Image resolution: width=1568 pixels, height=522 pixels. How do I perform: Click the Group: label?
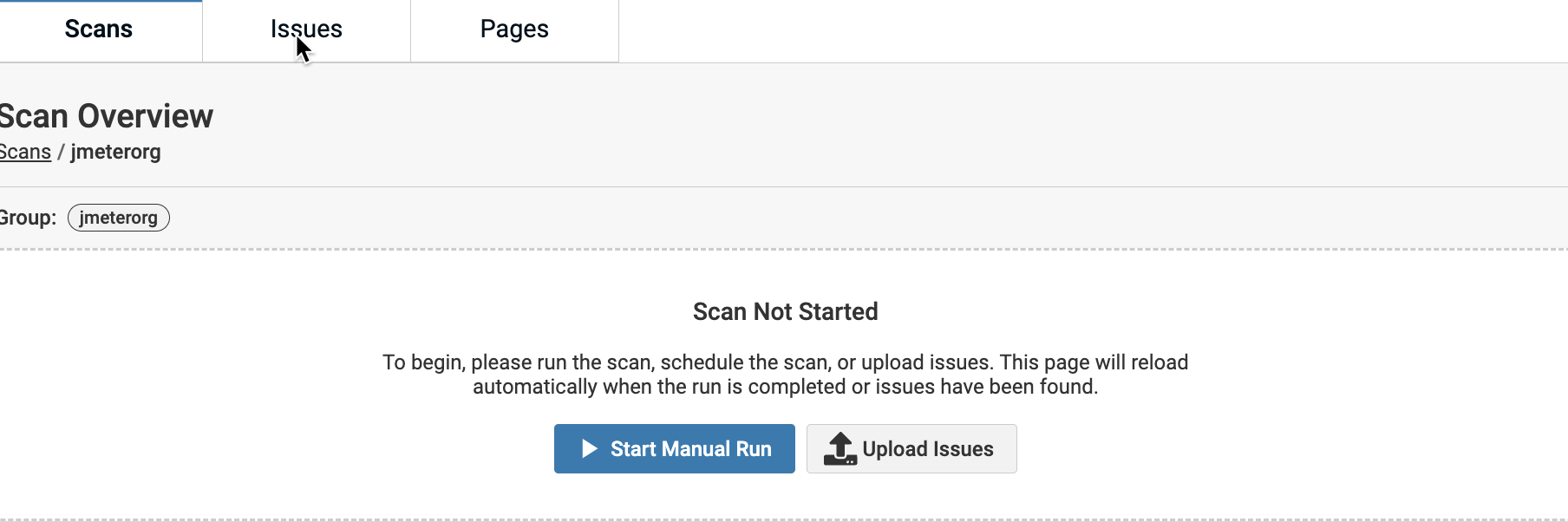28,218
